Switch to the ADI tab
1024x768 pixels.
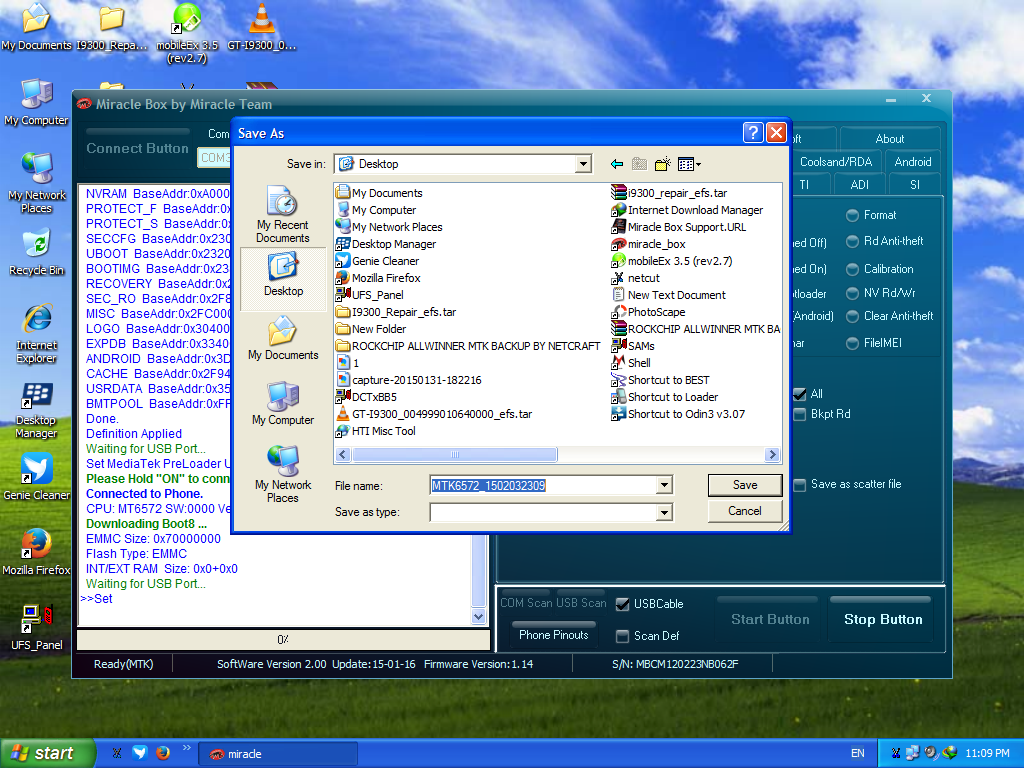point(859,185)
